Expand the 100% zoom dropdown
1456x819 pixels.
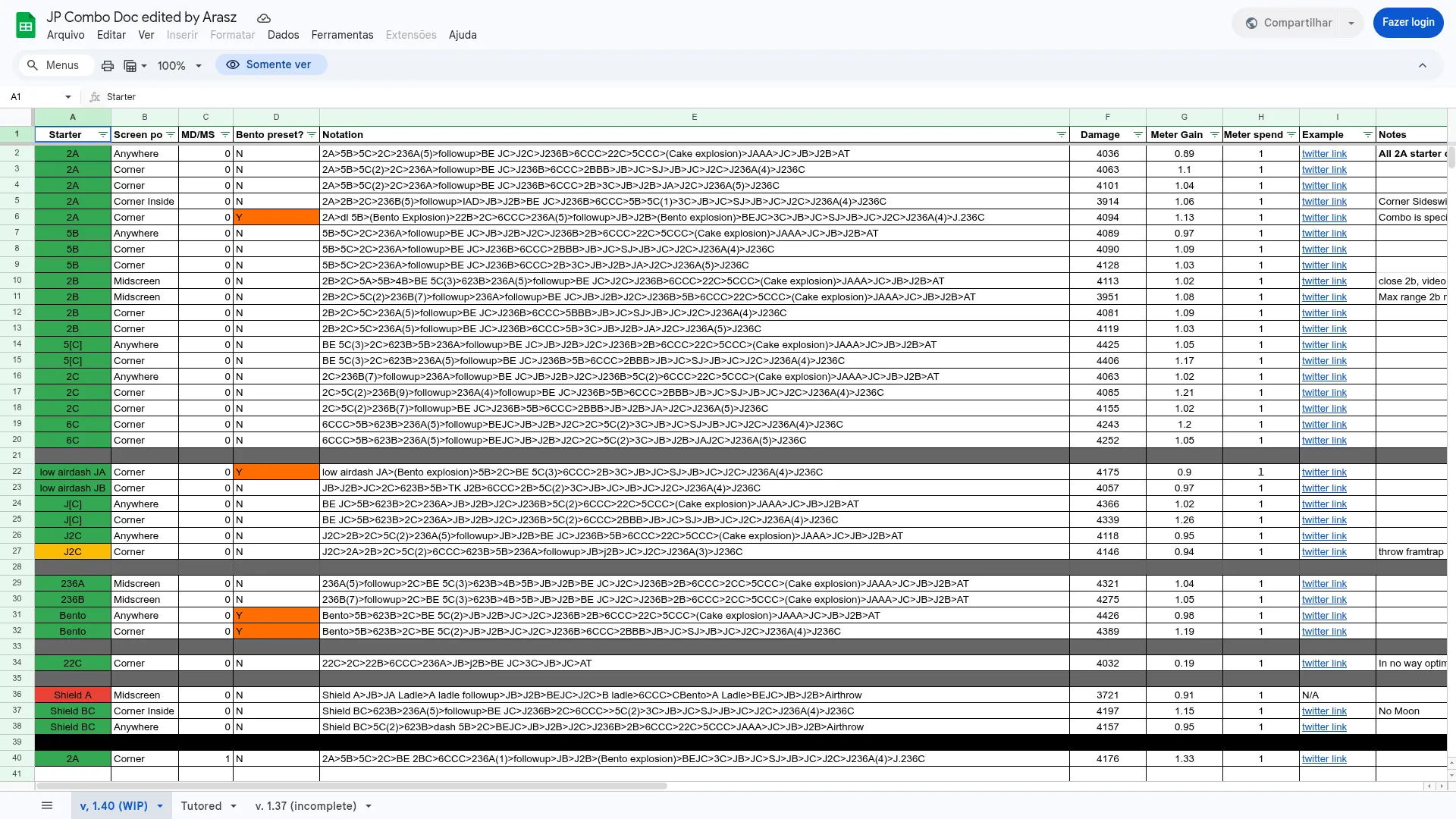click(x=199, y=66)
